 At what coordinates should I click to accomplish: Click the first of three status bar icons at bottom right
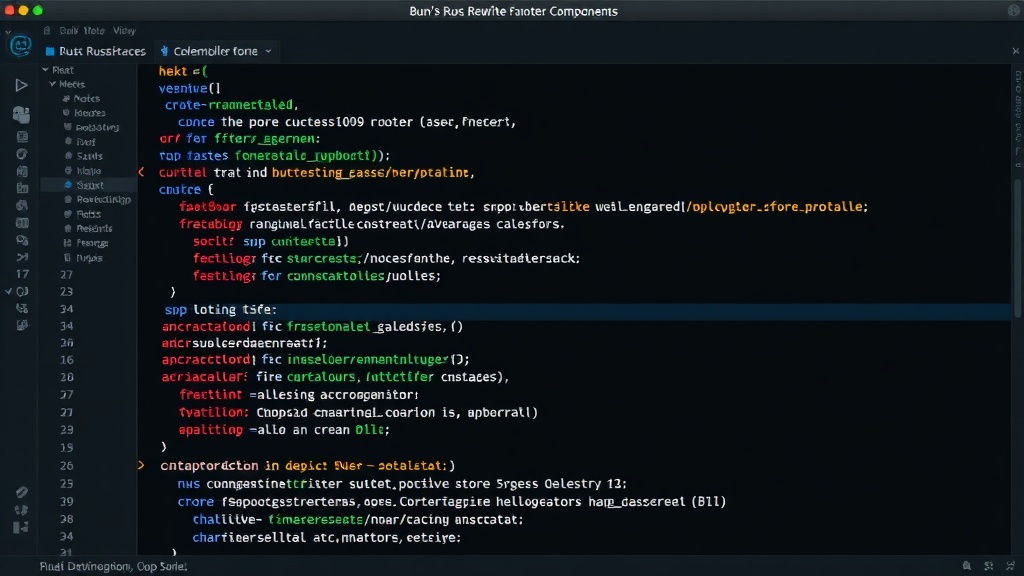tap(967, 566)
